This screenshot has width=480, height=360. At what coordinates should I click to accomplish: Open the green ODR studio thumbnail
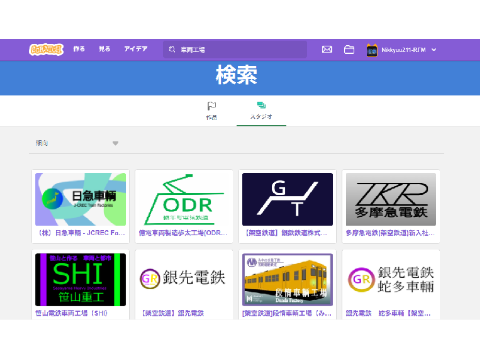pos(184,199)
